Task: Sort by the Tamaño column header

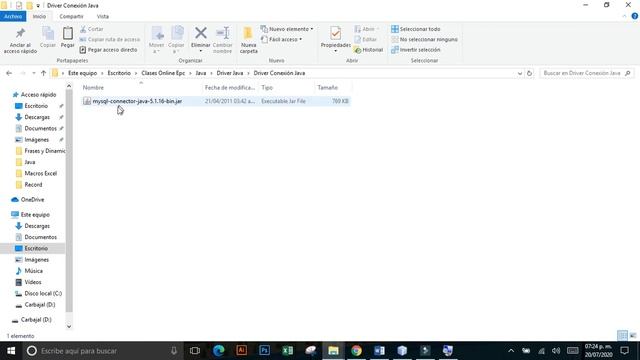Action: point(327,87)
